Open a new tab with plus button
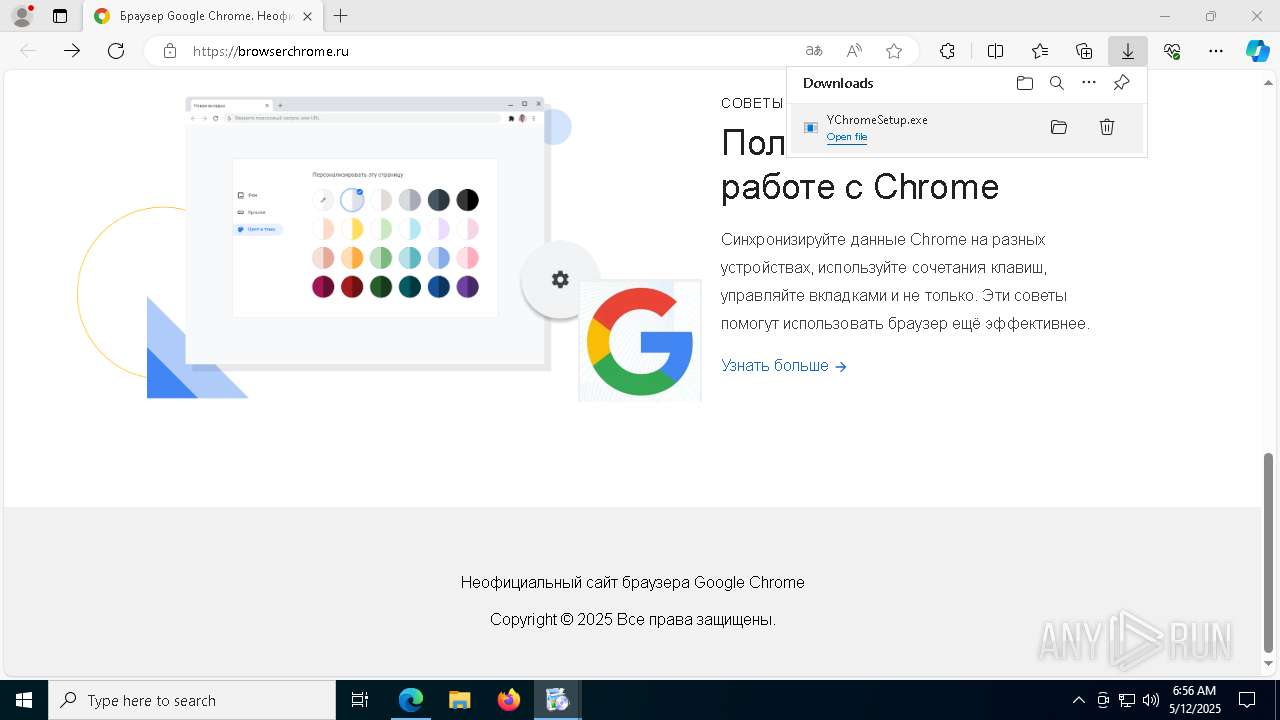Screen dimensions: 1280x720 (x=341, y=16)
